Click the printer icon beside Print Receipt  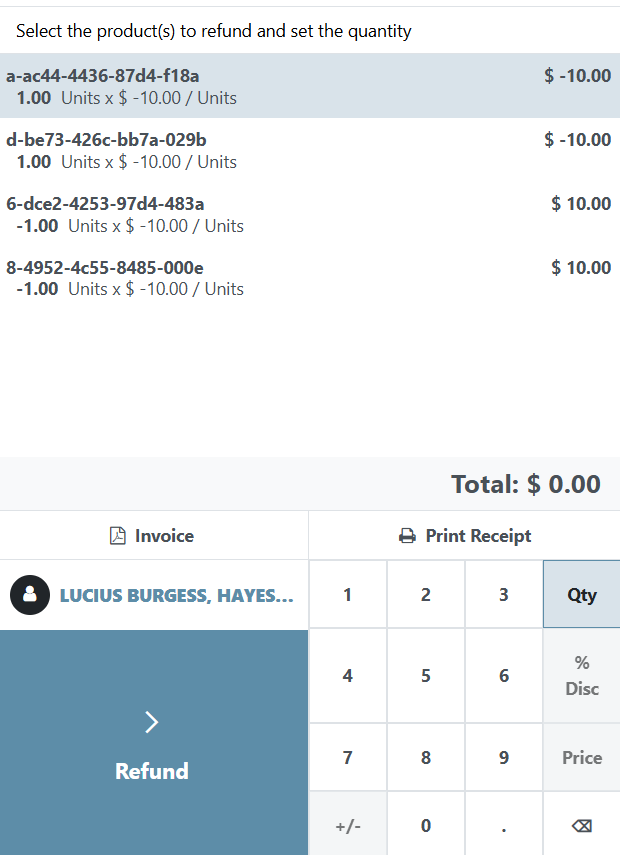click(x=407, y=536)
